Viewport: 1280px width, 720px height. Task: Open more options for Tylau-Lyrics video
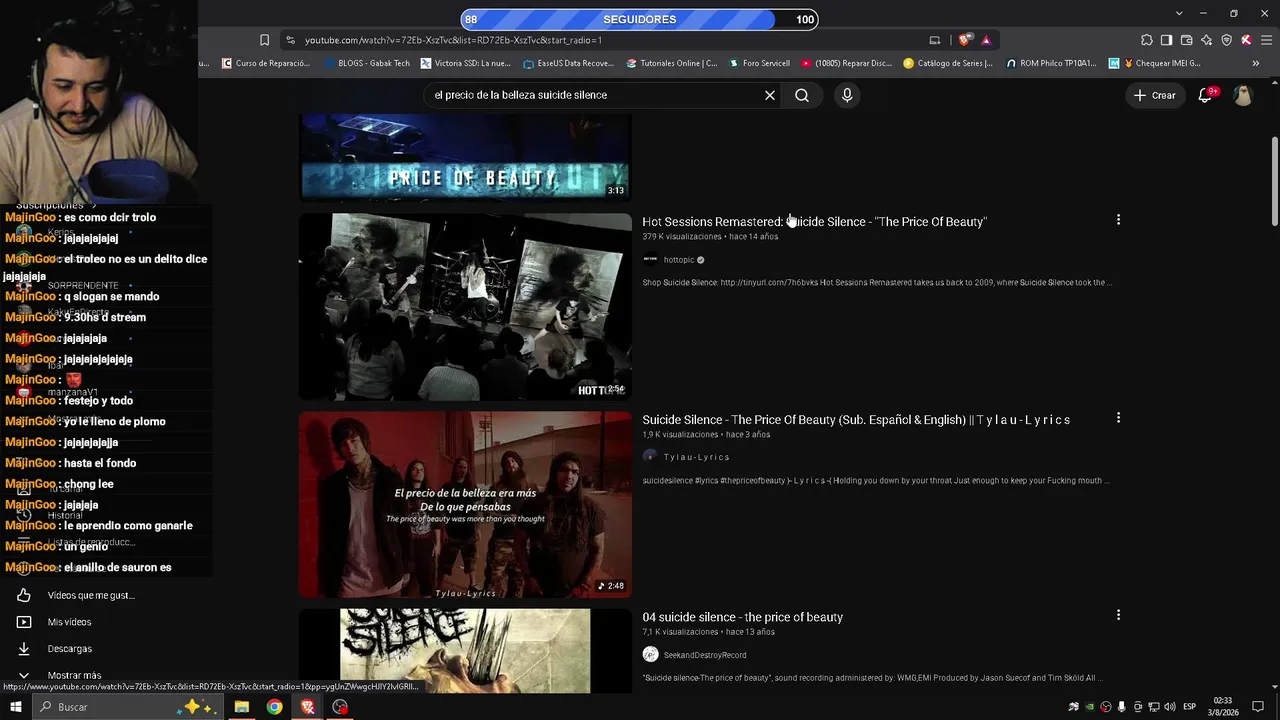tap(1118, 418)
